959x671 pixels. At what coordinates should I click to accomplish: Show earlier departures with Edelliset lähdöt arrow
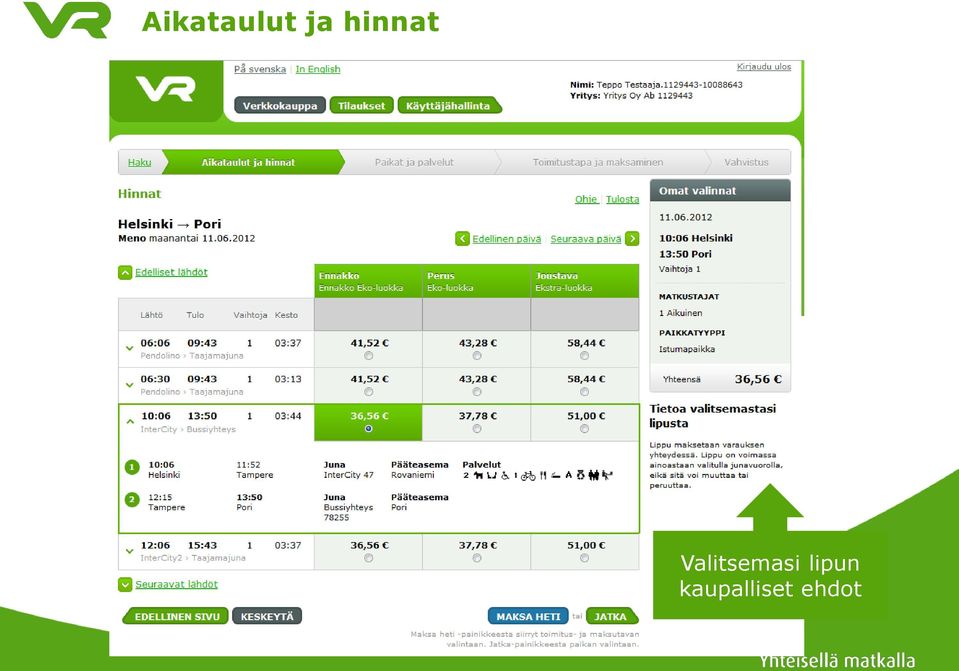pyautogui.click(x=125, y=273)
